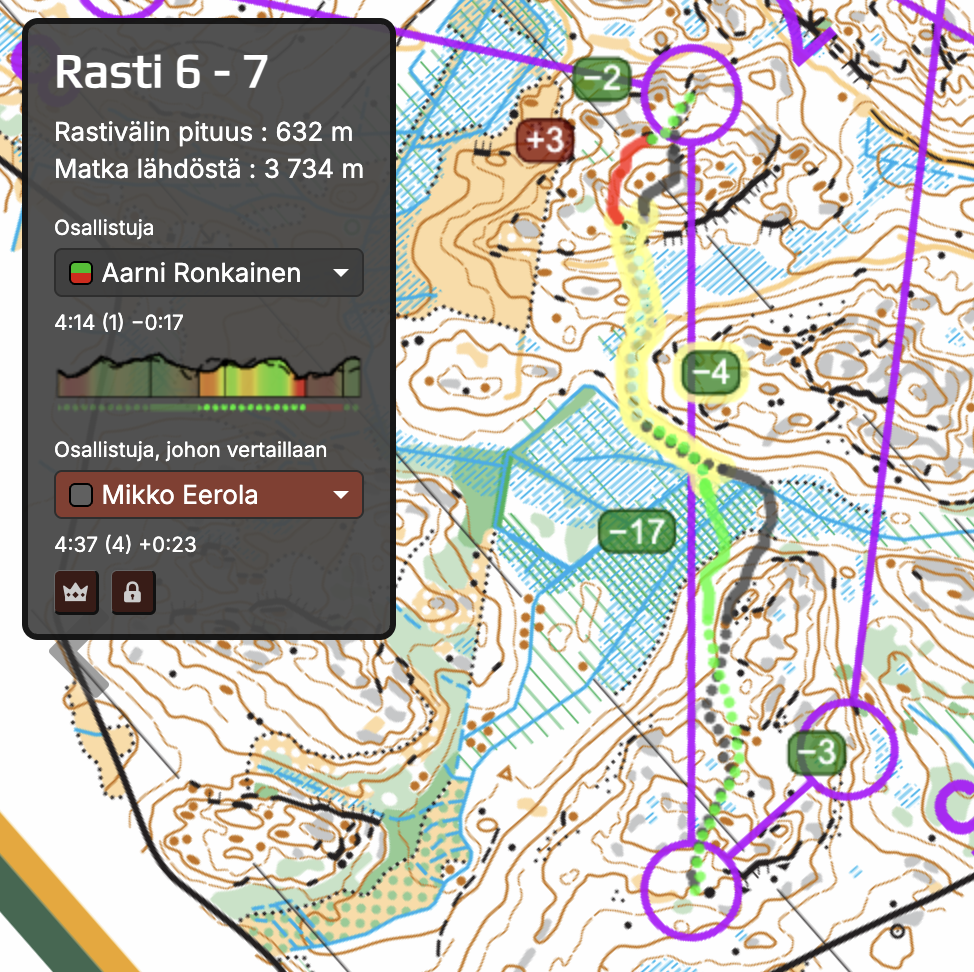Click the padlock lock icon button
The width and height of the screenshot is (974, 972).
pyautogui.click(x=132, y=592)
